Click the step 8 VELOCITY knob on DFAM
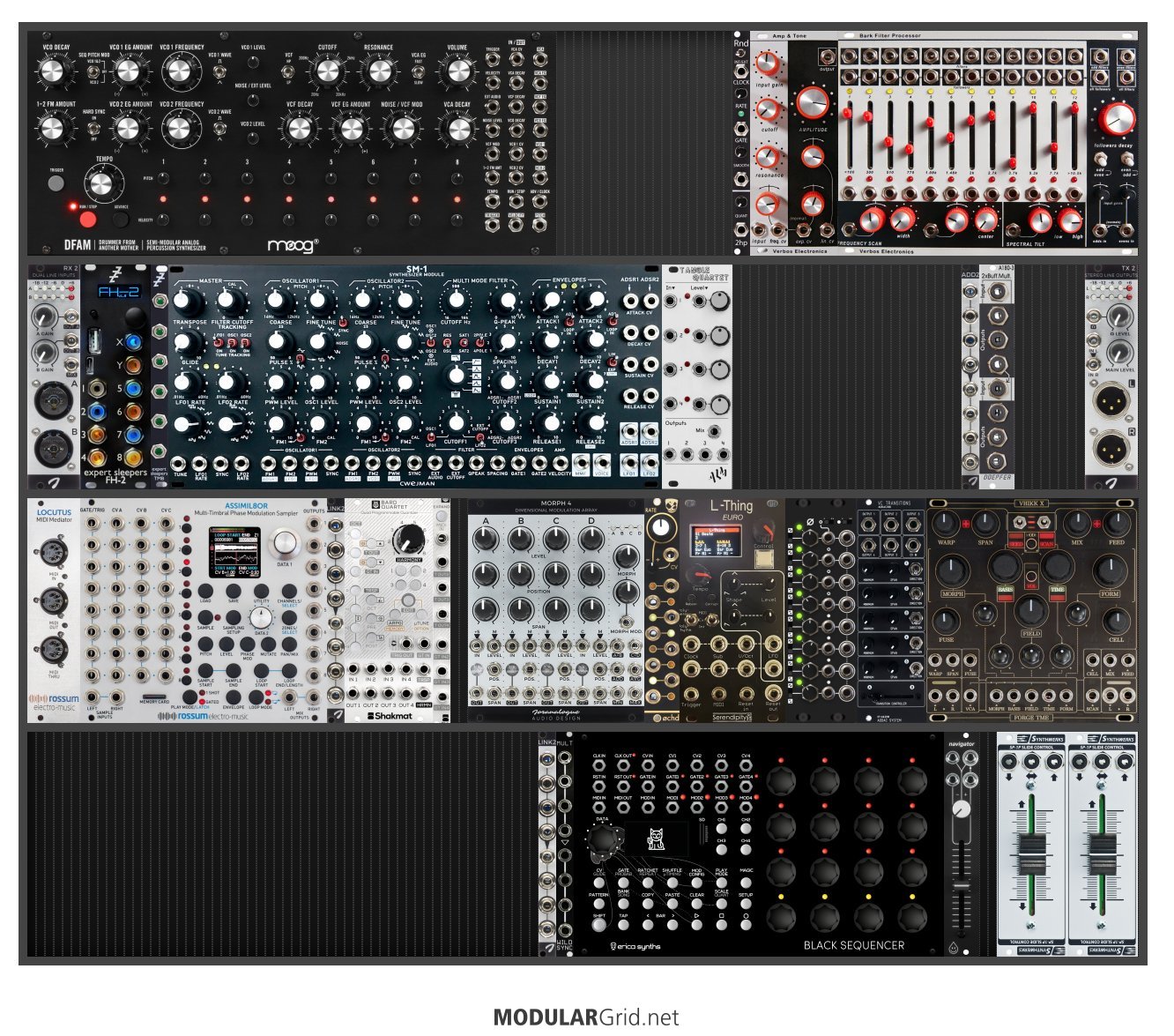 coord(457,220)
